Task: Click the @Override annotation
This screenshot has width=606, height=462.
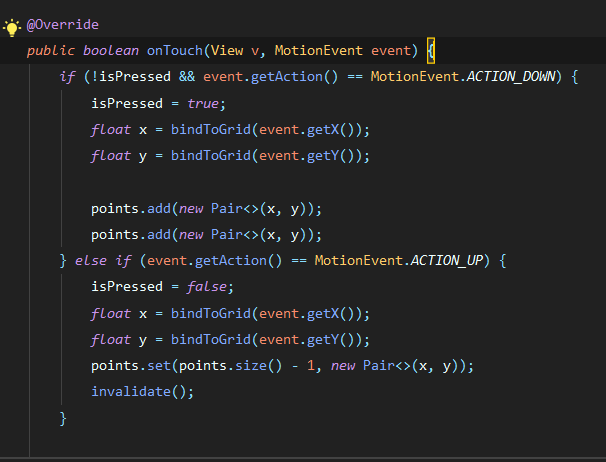Action: tap(63, 25)
